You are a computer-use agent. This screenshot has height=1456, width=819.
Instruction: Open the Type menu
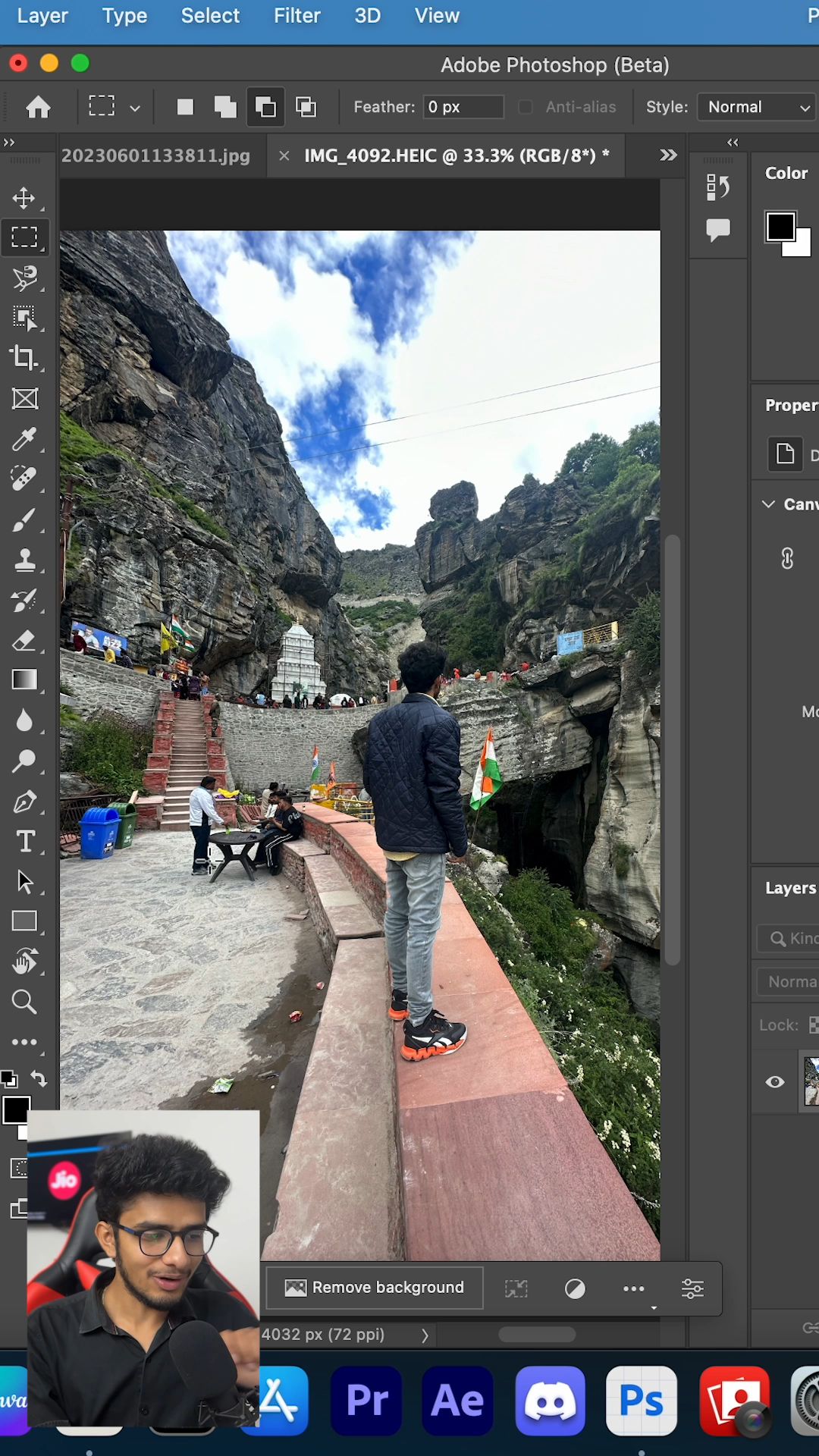pos(124,16)
